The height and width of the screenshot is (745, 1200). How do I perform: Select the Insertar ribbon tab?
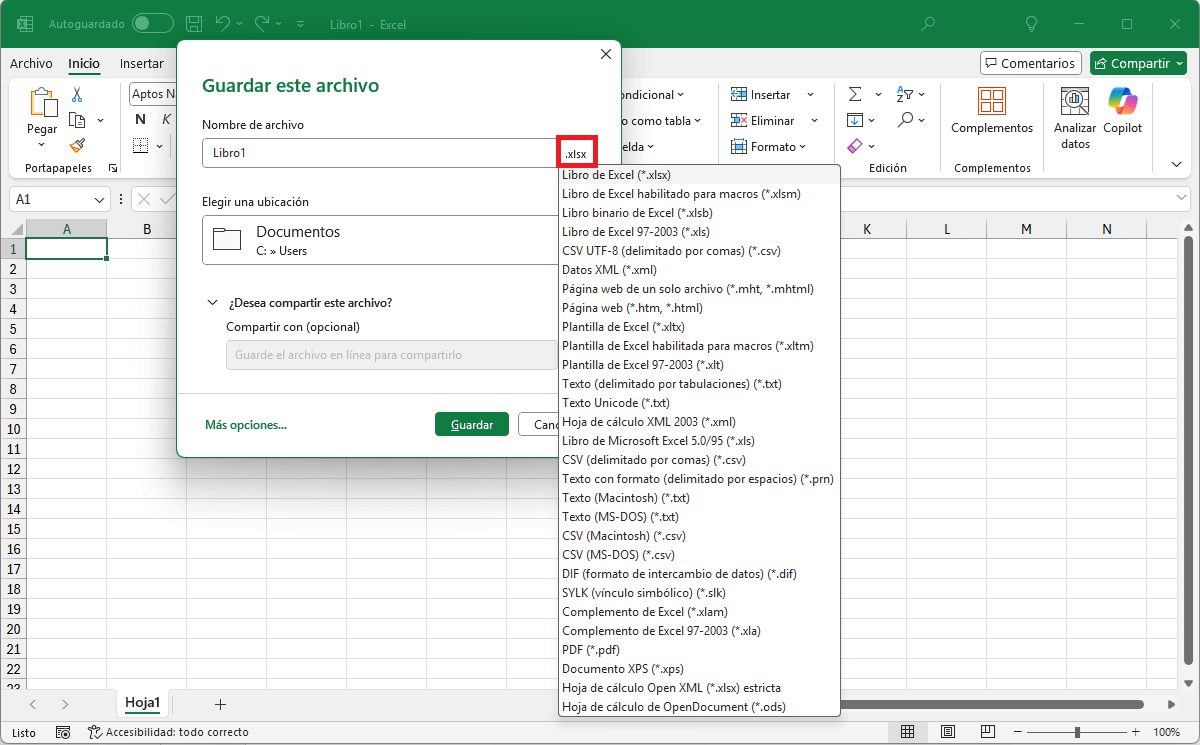(x=142, y=63)
